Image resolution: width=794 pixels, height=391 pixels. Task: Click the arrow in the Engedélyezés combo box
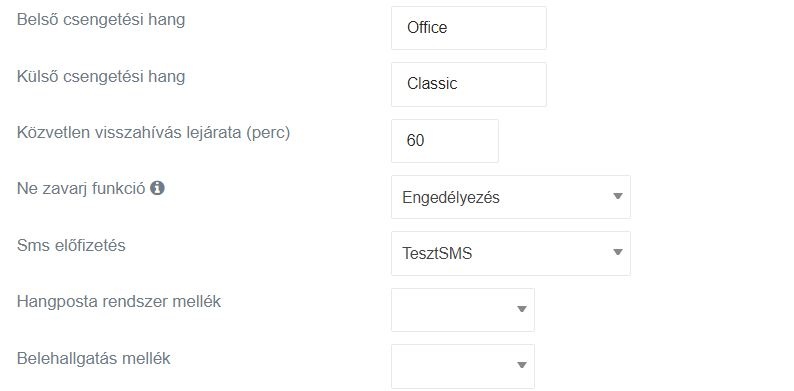(617, 197)
